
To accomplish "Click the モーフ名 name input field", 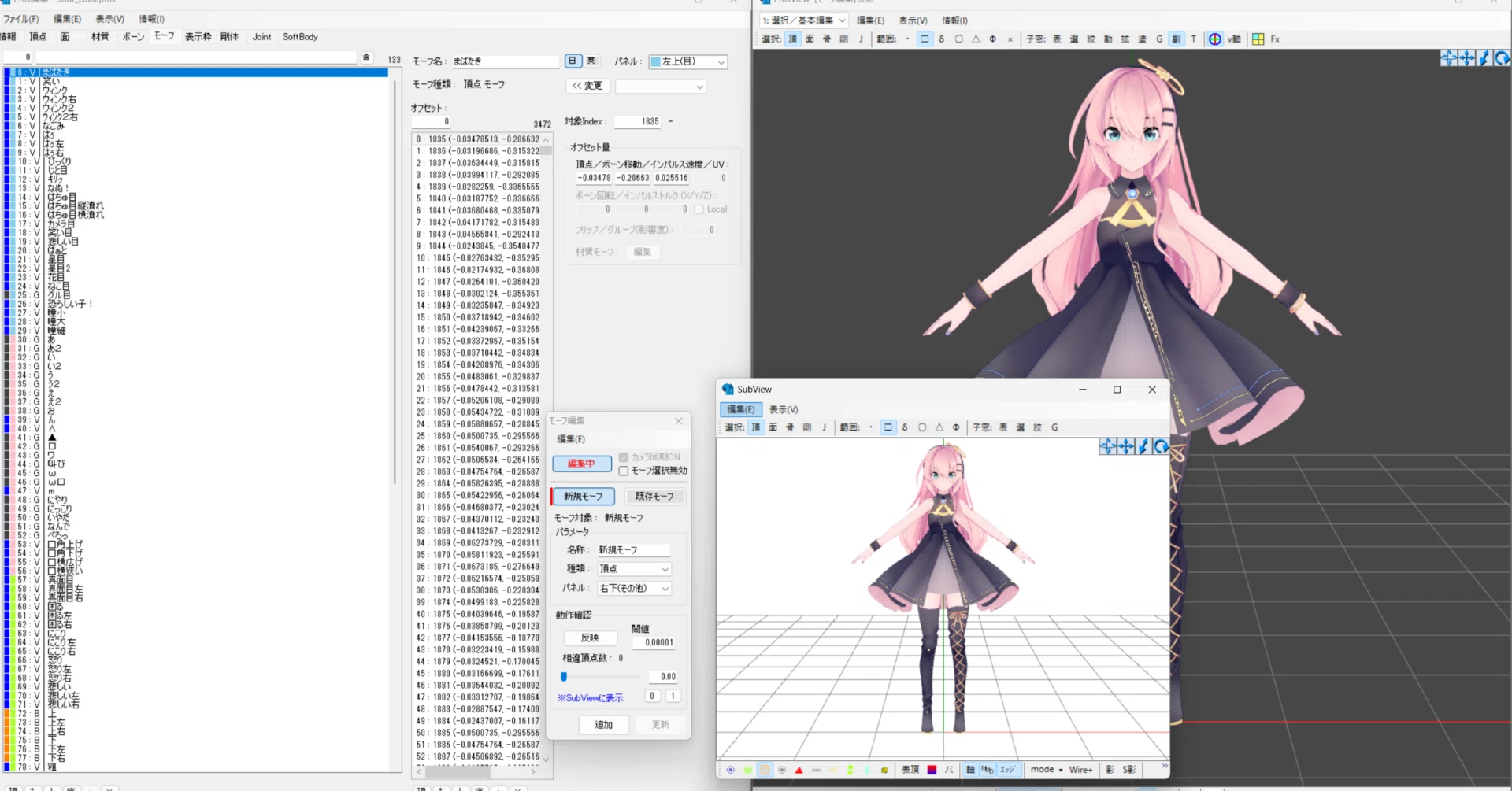I will click(506, 61).
